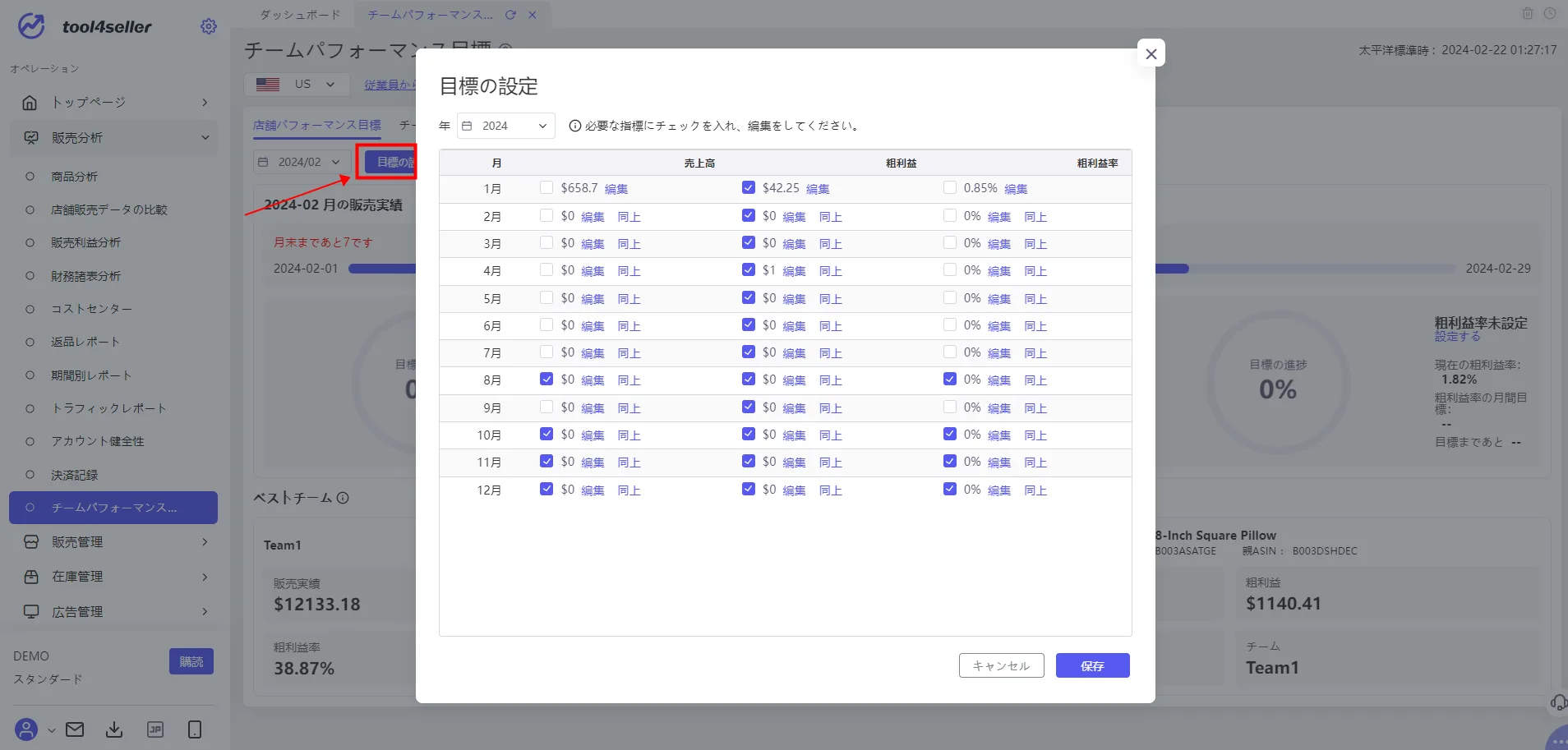Click the 保存 button
Screen dimensions: 1568x750
1092,665
